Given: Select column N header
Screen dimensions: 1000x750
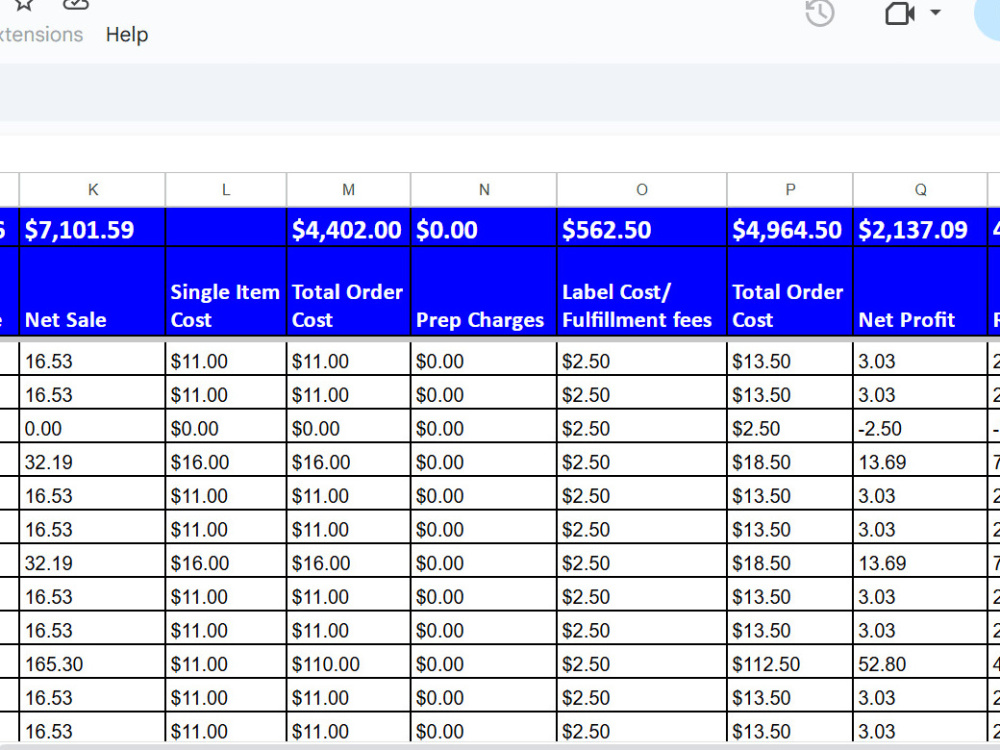Looking at the screenshot, I should (484, 190).
